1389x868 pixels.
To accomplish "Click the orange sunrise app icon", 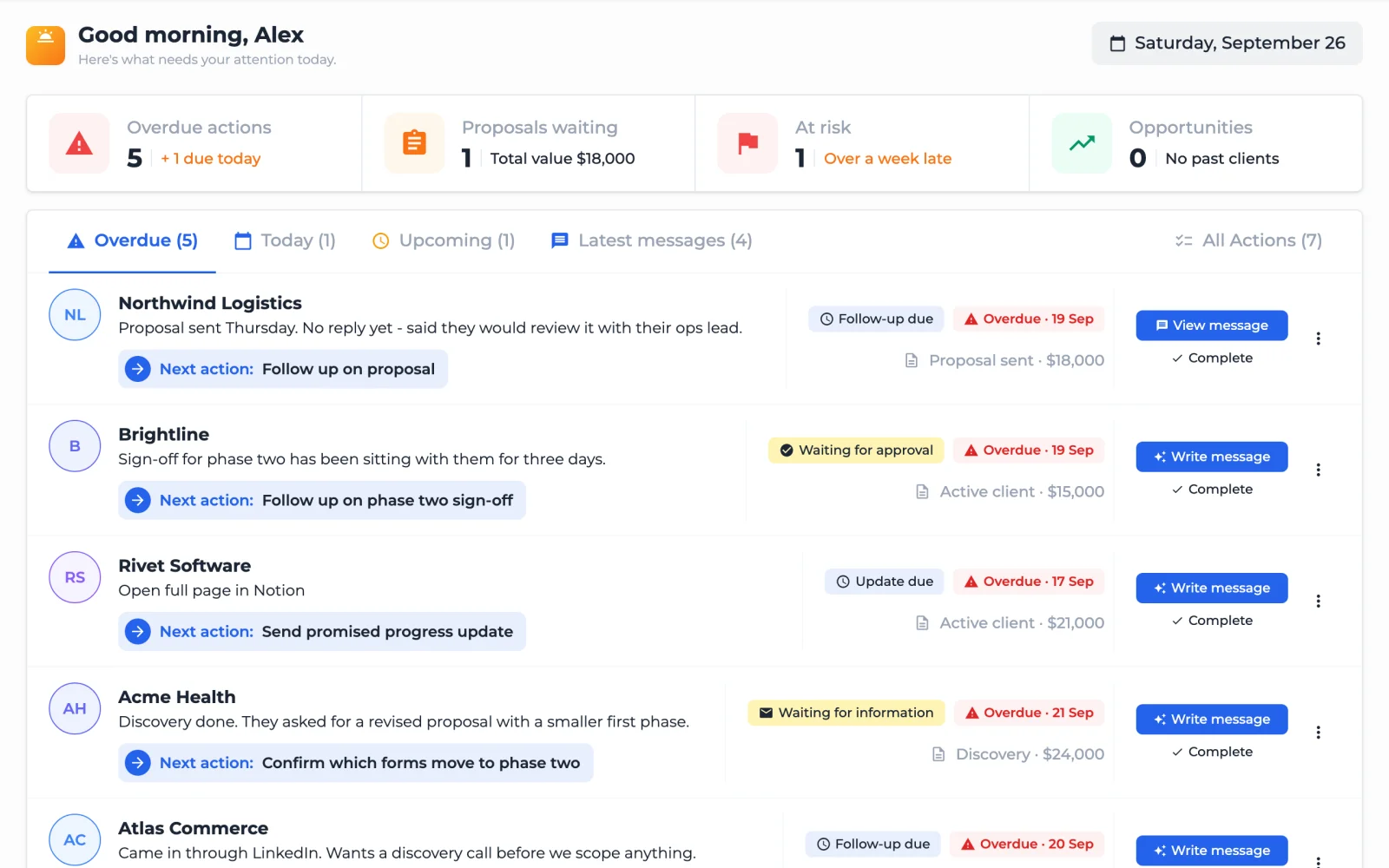I will pyautogui.click(x=45, y=45).
